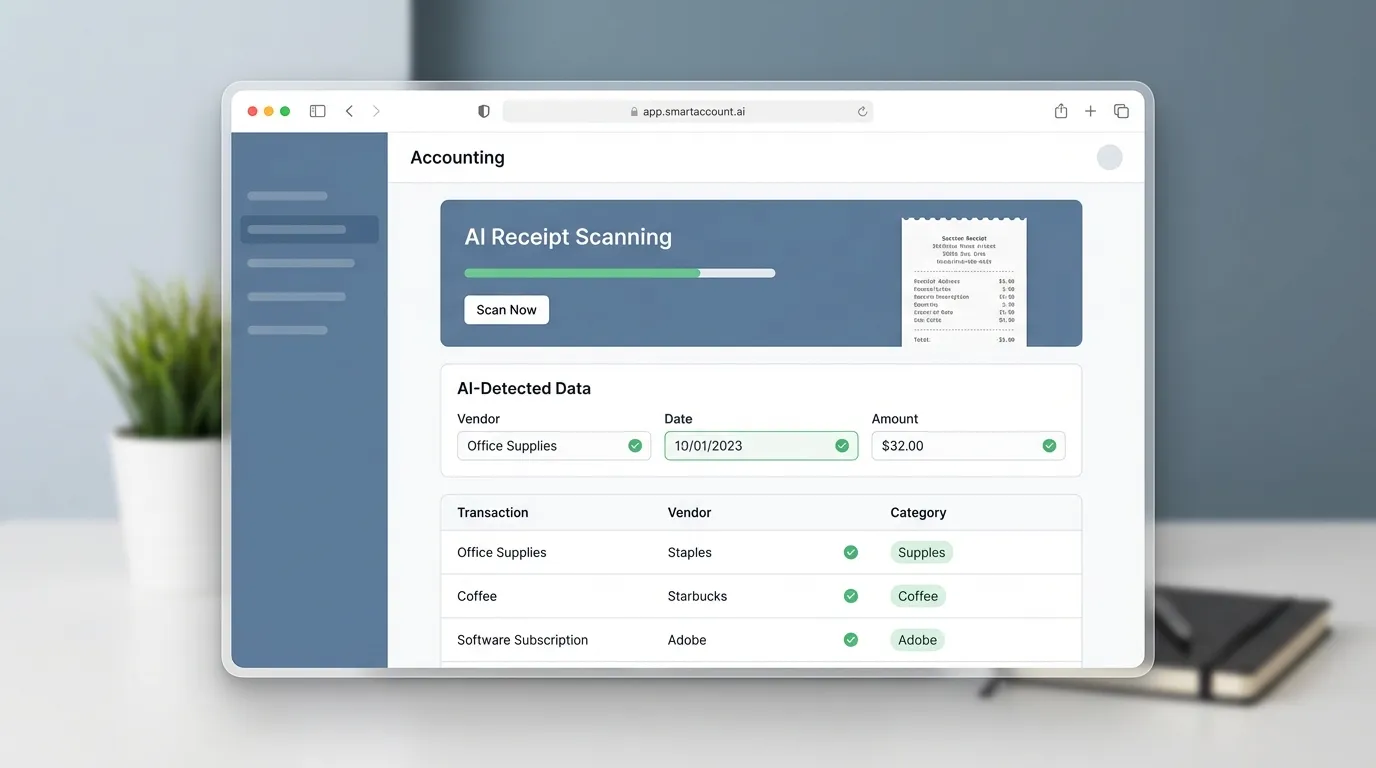The width and height of the screenshot is (1376, 768).
Task: Click the receipt scanning progress bar
Action: (619, 273)
